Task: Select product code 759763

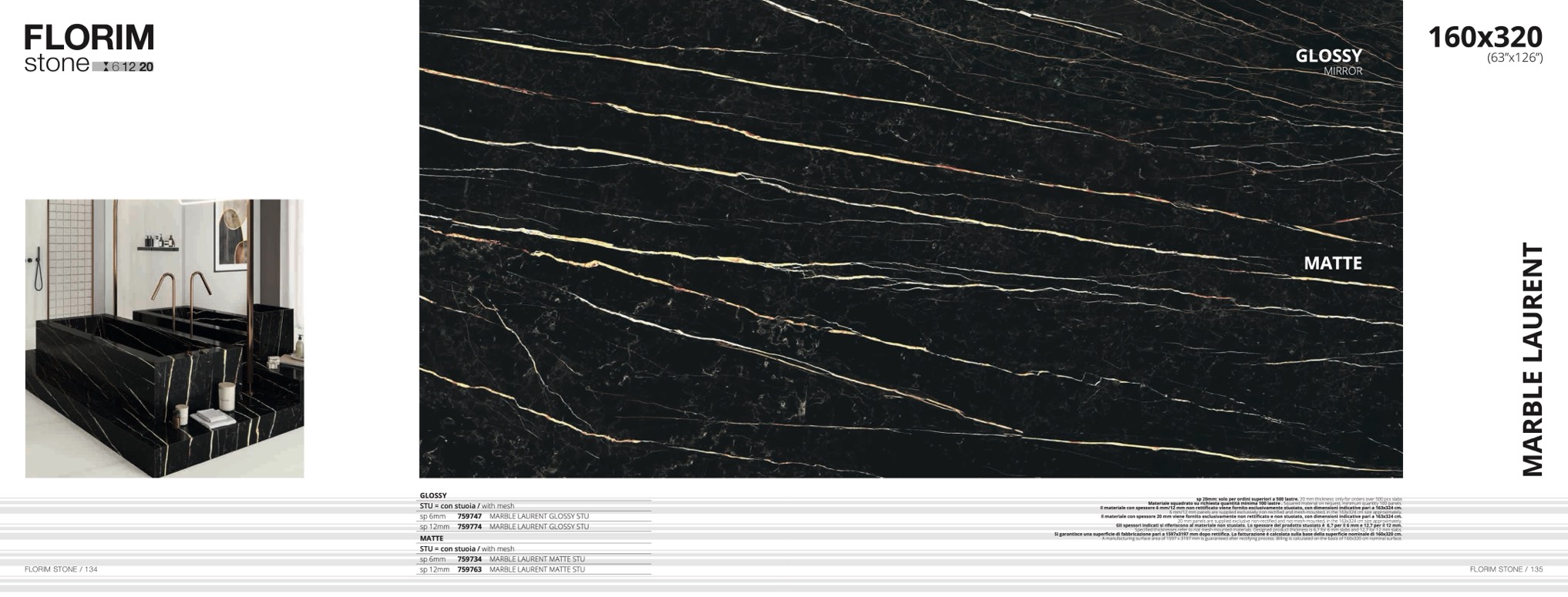Action: [469, 570]
